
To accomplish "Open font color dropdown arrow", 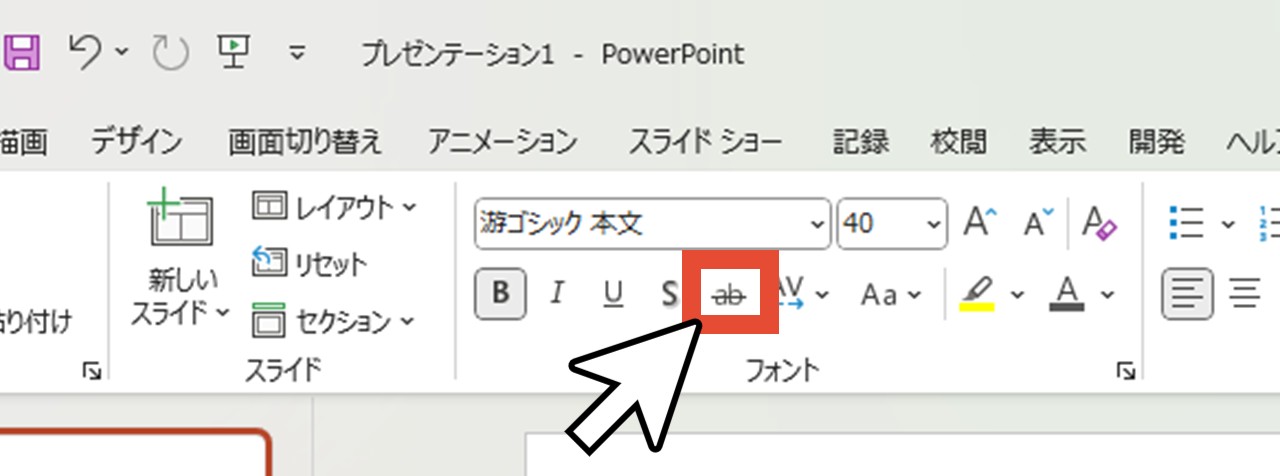I will point(1108,295).
